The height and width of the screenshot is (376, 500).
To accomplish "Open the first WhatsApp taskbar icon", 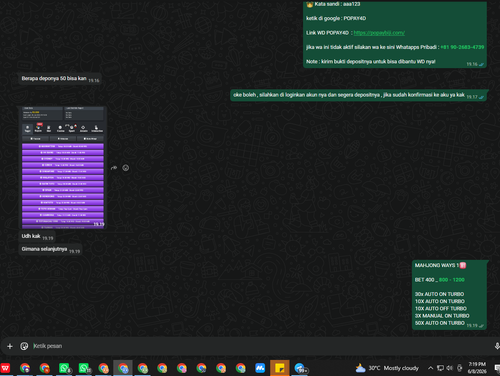I will [x=64, y=368].
